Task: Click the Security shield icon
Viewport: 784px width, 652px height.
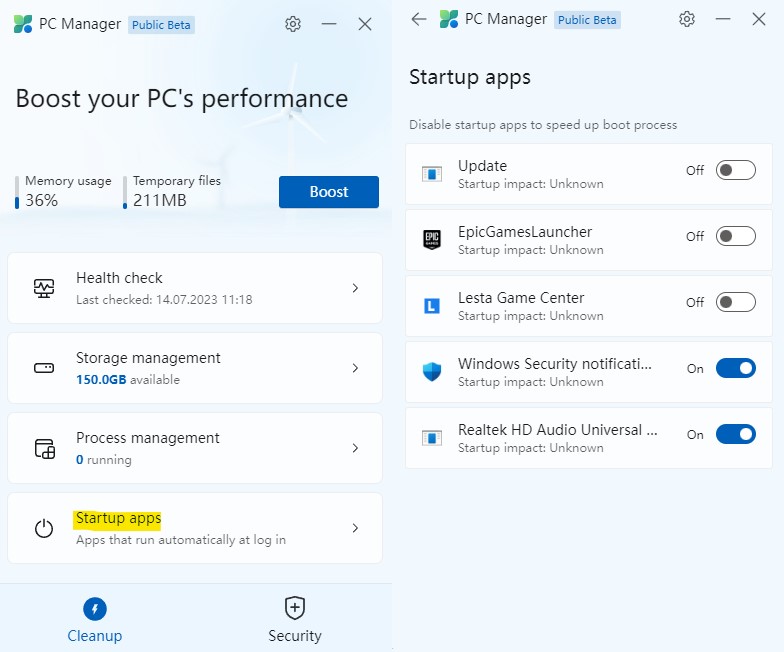Action: click(x=294, y=608)
